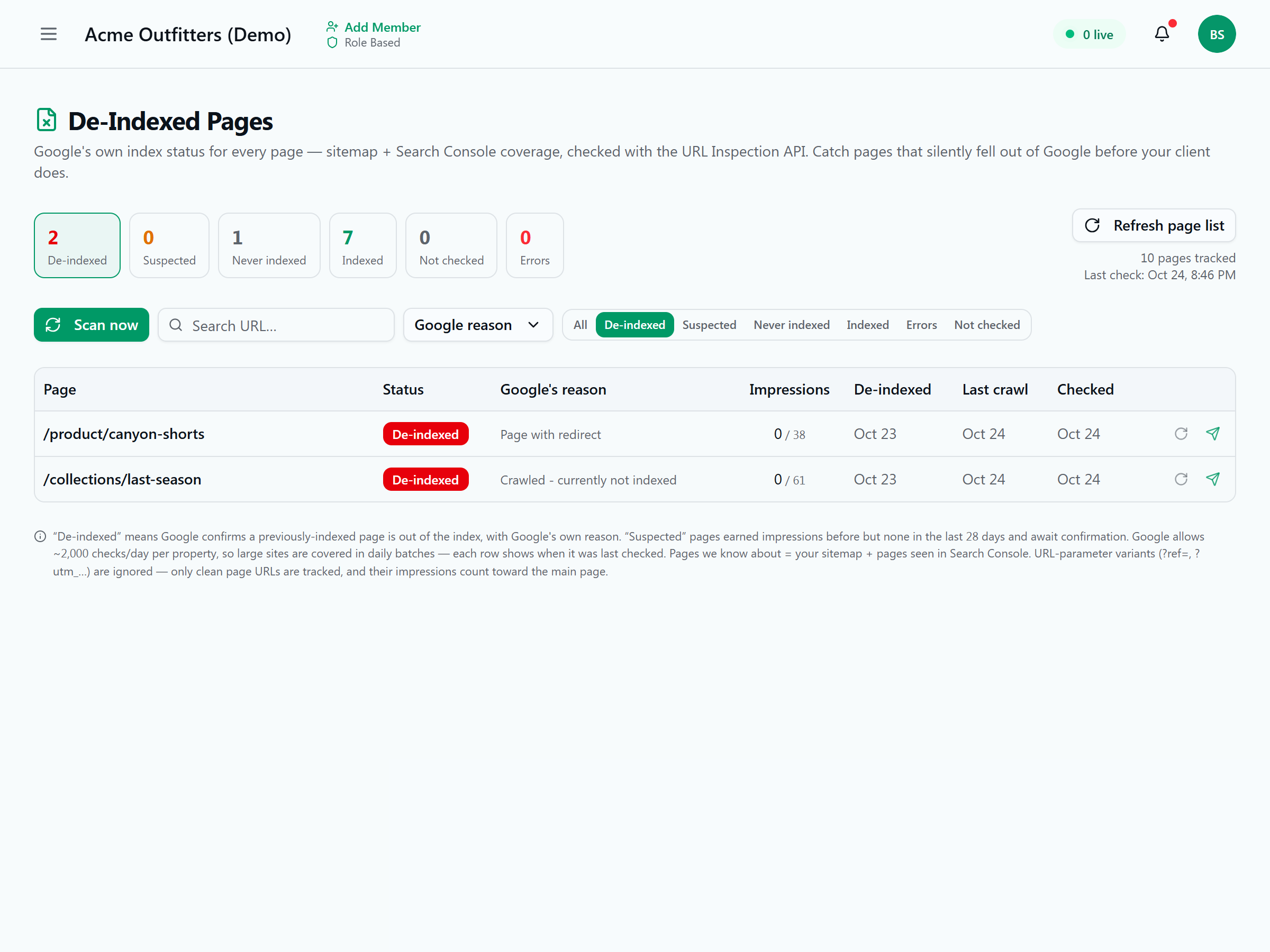Click the Acme Outfitters (Demo) title
The image size is (1270, 952).
point(188,34)
